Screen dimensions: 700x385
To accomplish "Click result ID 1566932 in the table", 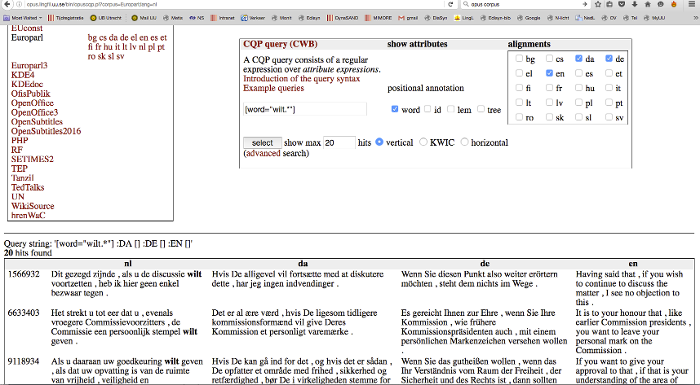I will pyautogui.click(x=23, y=274).
